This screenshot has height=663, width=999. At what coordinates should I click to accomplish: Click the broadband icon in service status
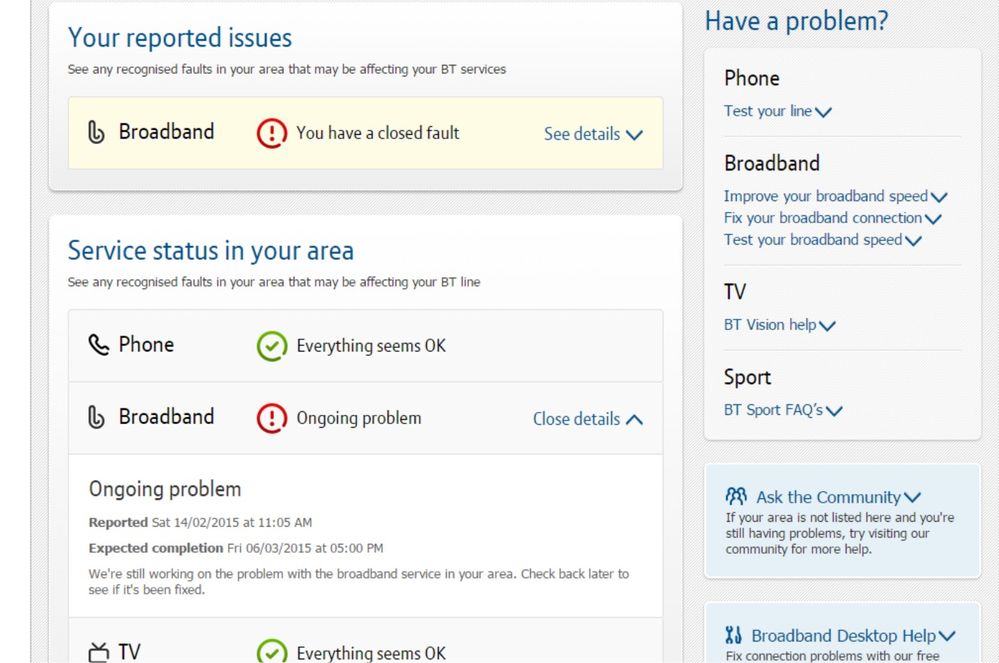click(x=96, y=417)
